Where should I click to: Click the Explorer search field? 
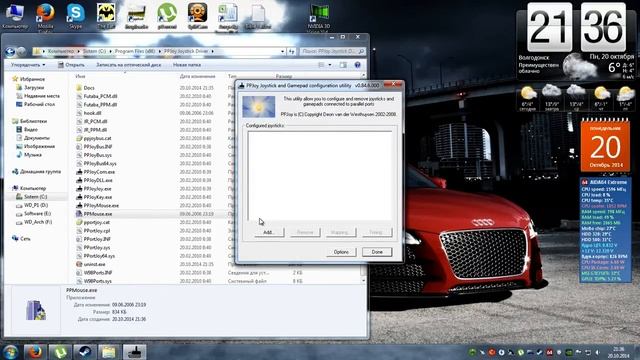click(x=332, y=51)
